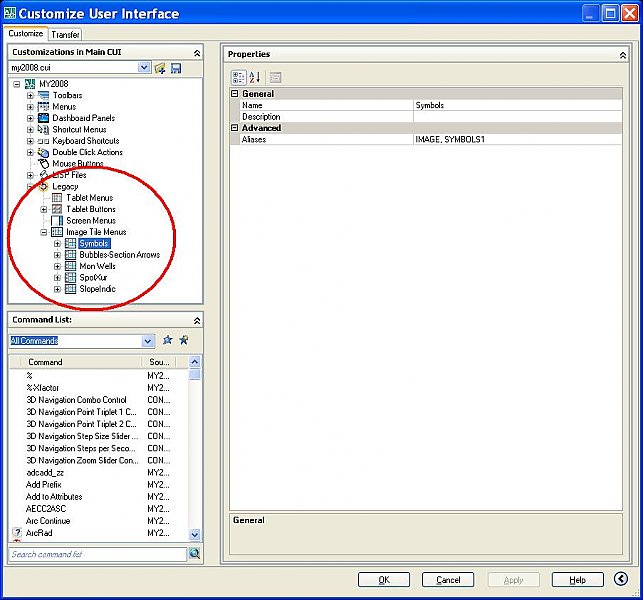This screenshot has width=643, height=600.
Task: Switch to the Customize tab
Action: point(26,34)
